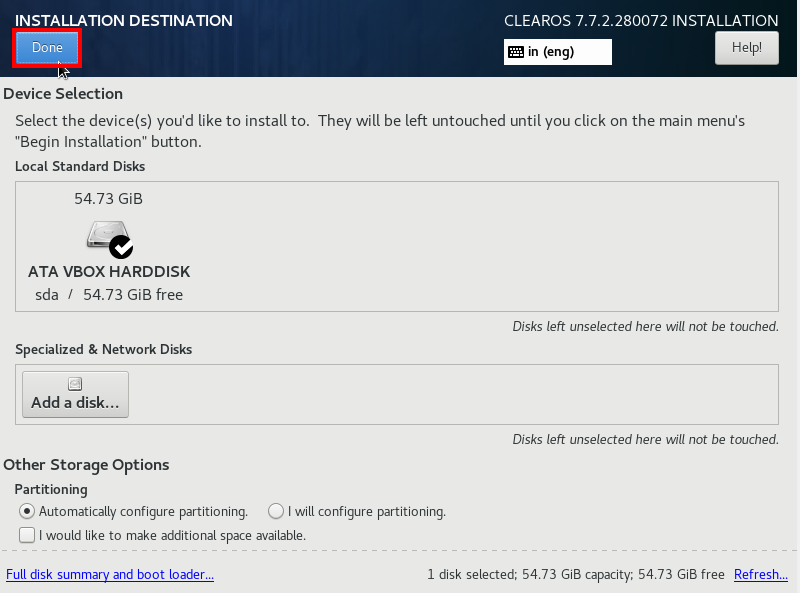The height and width of the screenshot is (593, 800).
Task: Click additional space available label text
Action: pos(172,535)
